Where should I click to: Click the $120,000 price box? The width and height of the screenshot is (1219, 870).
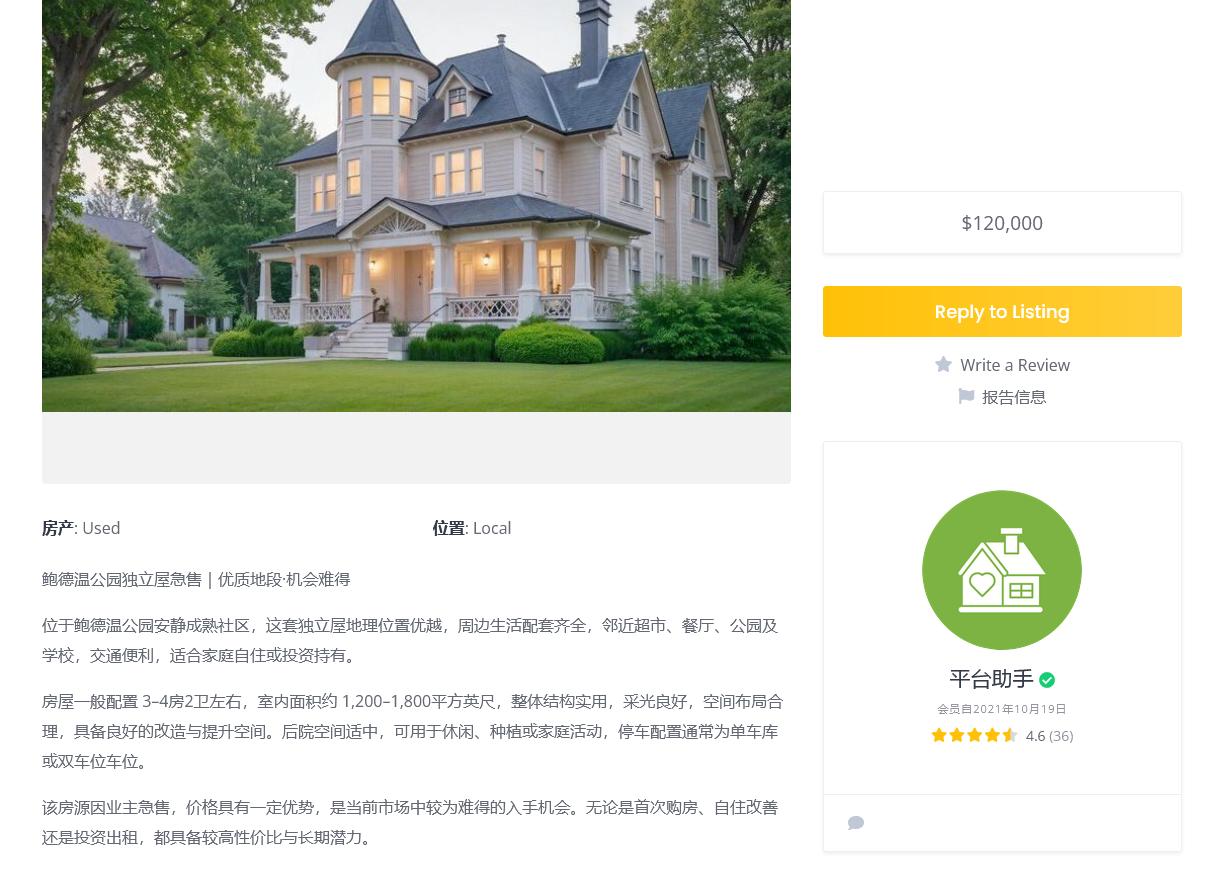[x=1002, y=223]
